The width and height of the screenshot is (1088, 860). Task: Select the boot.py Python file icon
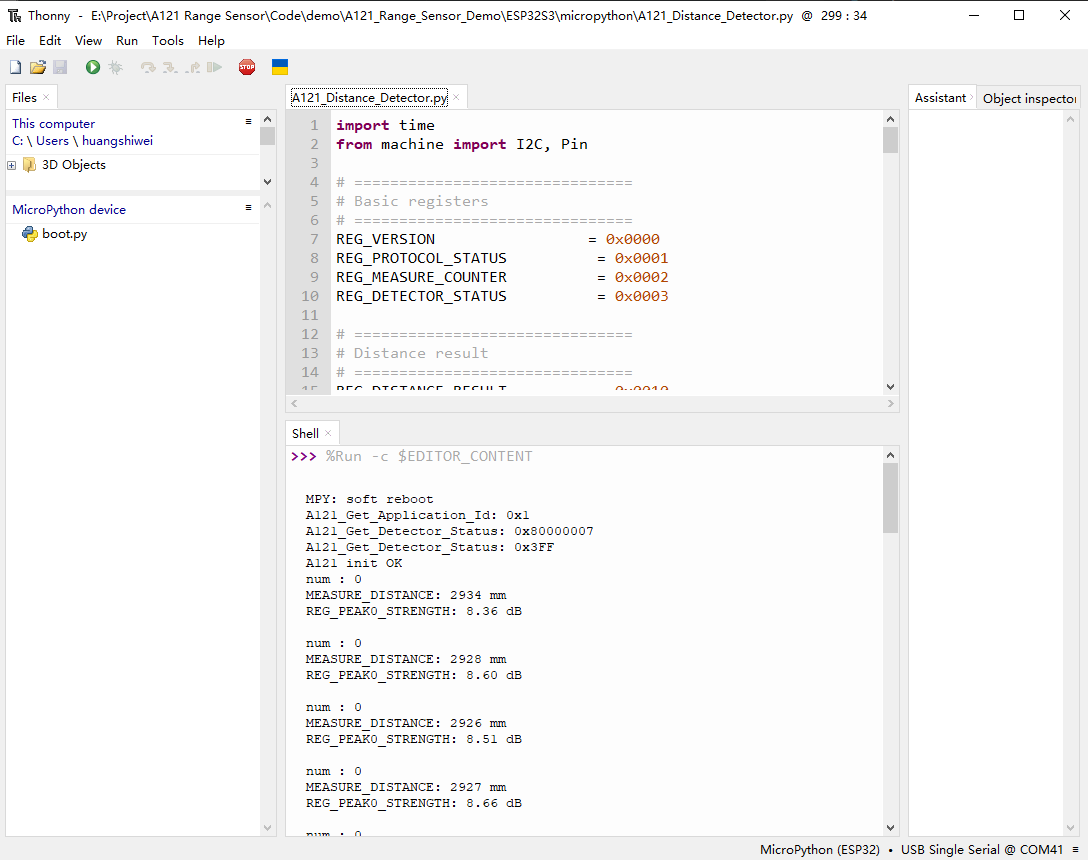[x=30, y=234]
